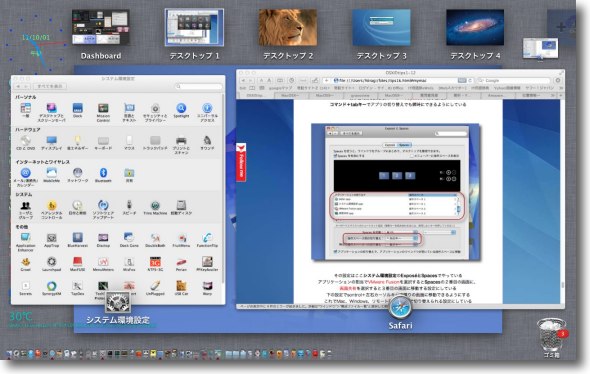Open the Trash (ゴミ箱) in Dock
Image resolution: width=590 pixels, height=374 pixels.
coord(551,335)
